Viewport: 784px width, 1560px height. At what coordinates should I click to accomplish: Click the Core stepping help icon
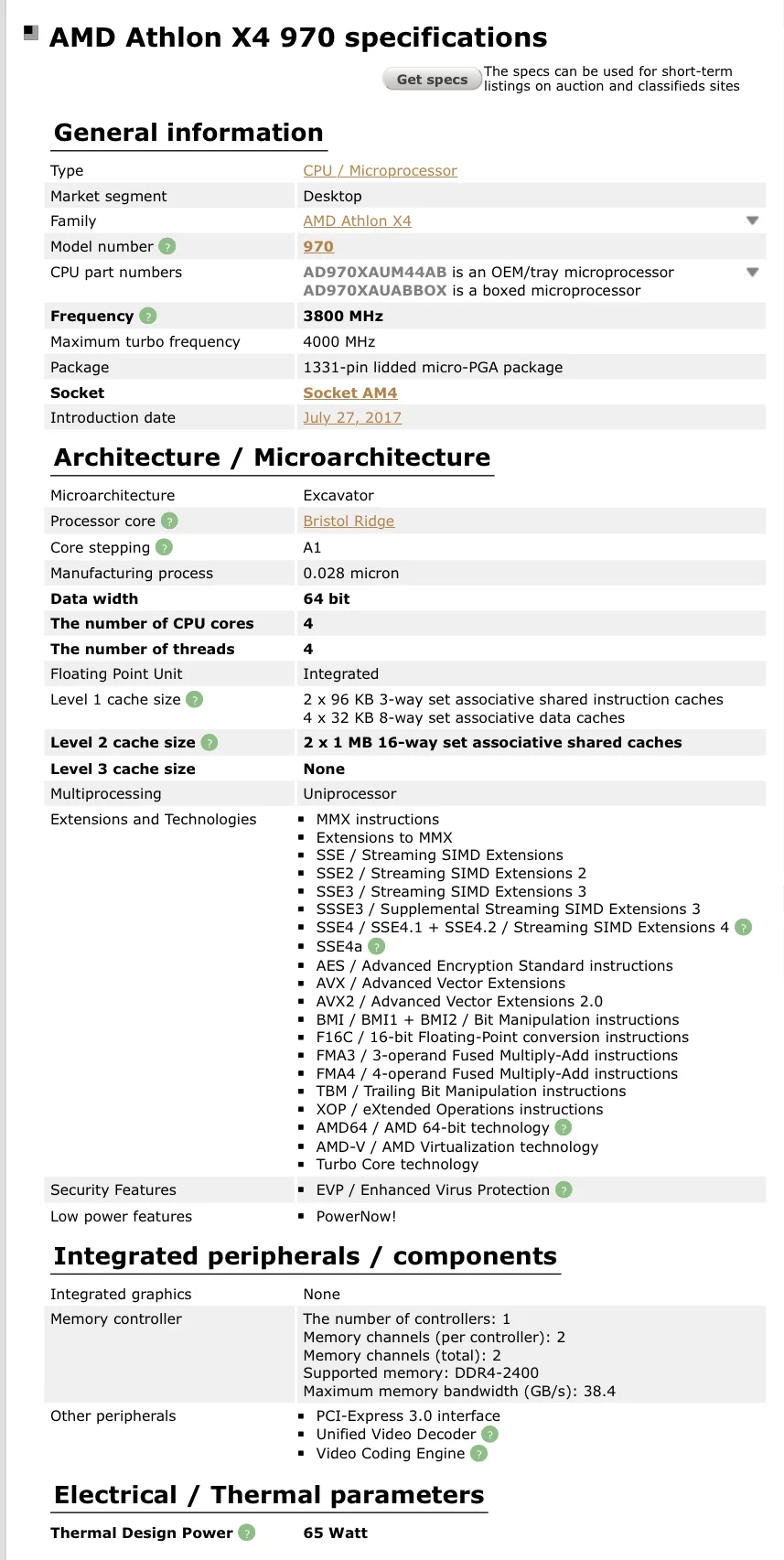pyautogui.click(x=164, y=547)
